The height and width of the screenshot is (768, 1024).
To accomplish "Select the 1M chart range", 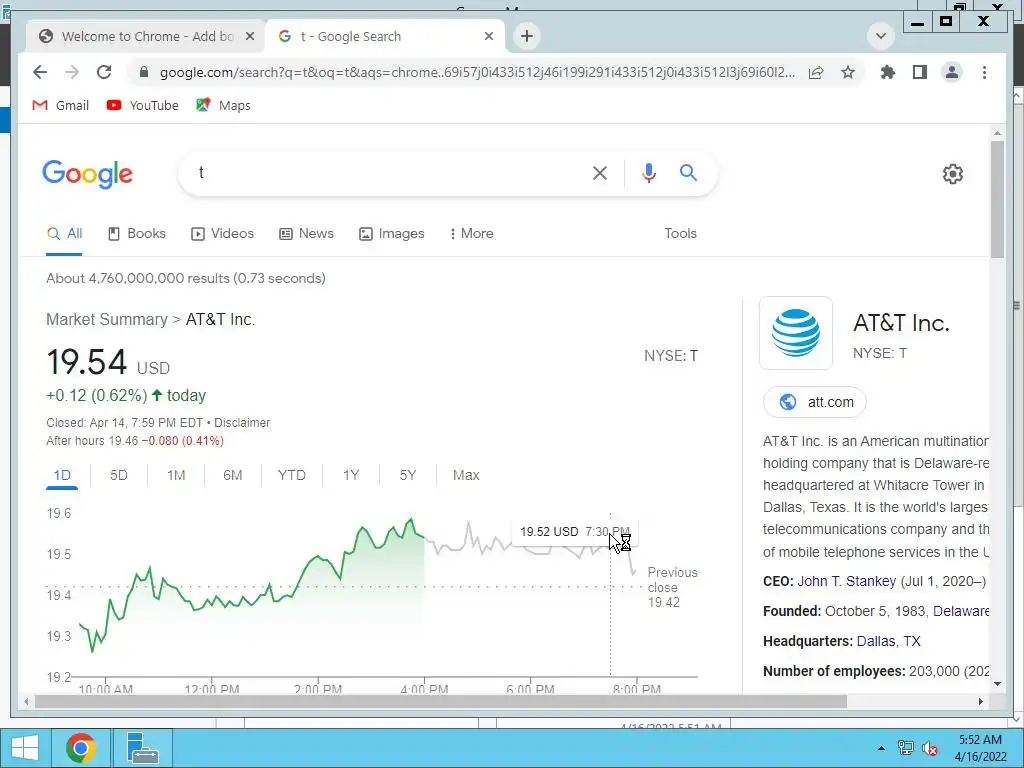I will [x=176, y=475].
